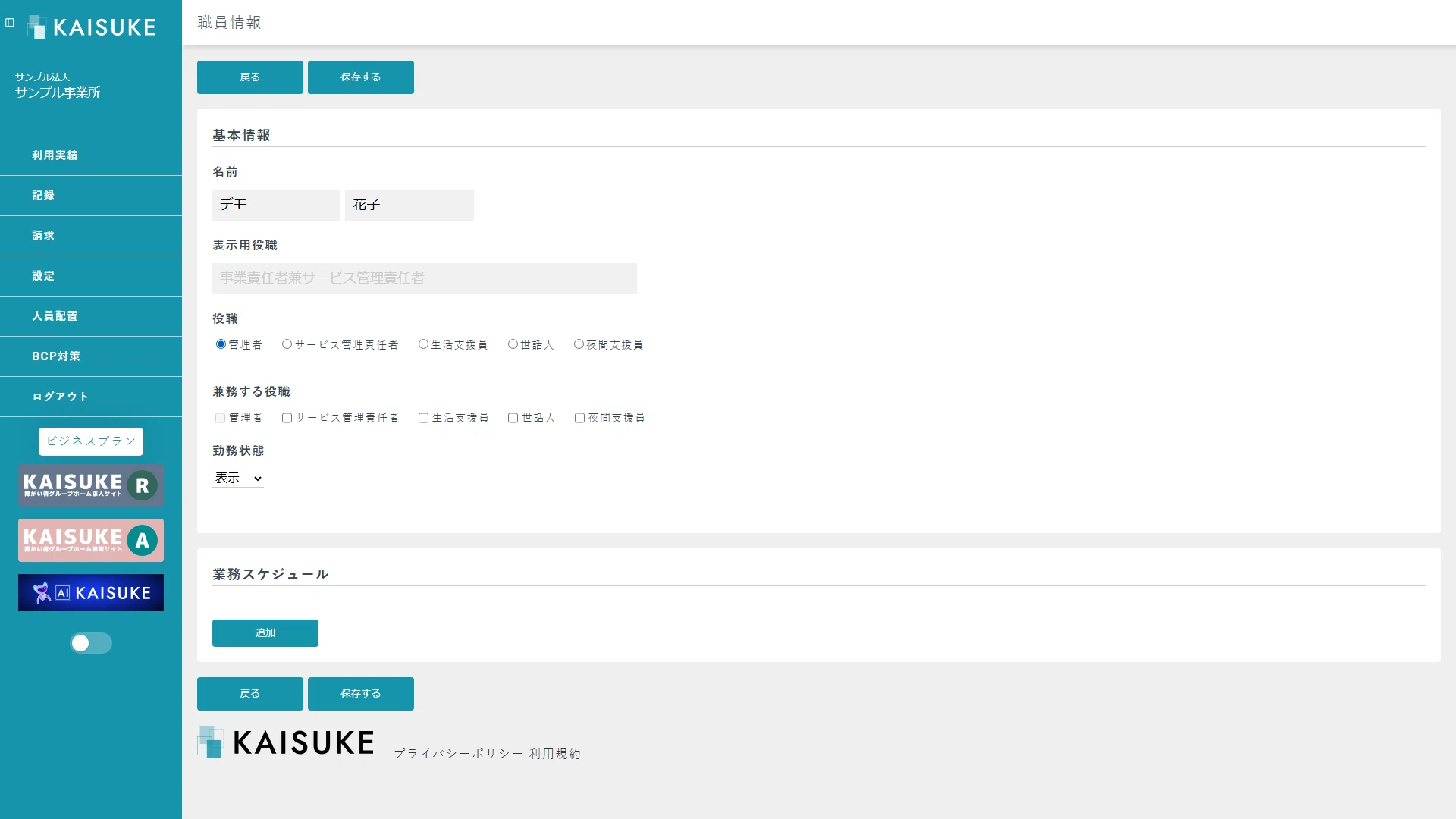This screenshot has width=1456, height=819.
Task: Click the bottom 戻る button
Action: coord(250,694)
